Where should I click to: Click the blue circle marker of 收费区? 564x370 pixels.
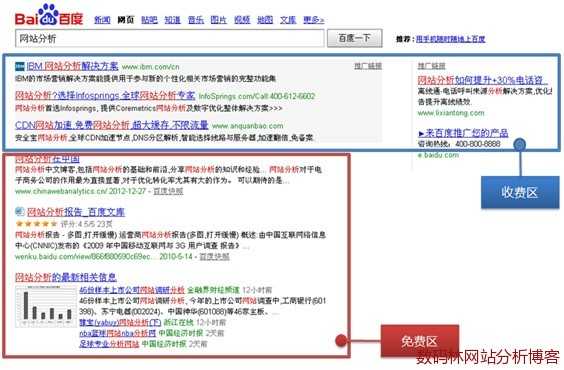(x=520, y=145)
